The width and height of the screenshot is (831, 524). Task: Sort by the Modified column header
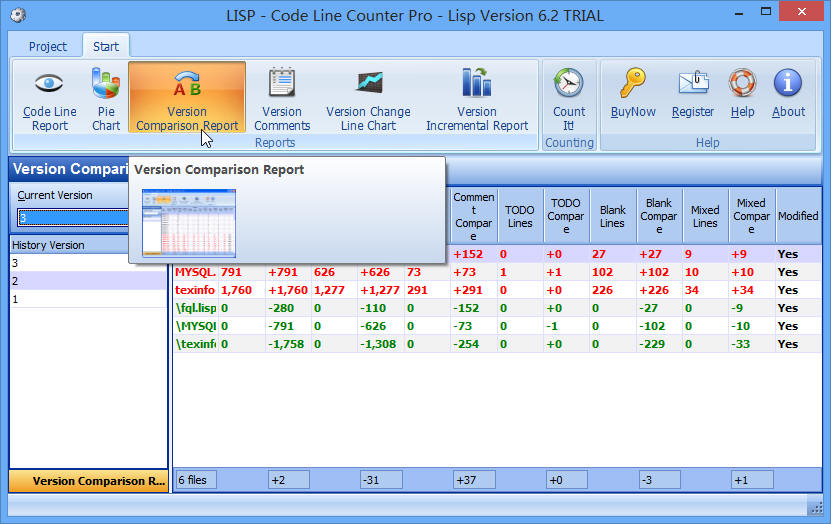798,216
